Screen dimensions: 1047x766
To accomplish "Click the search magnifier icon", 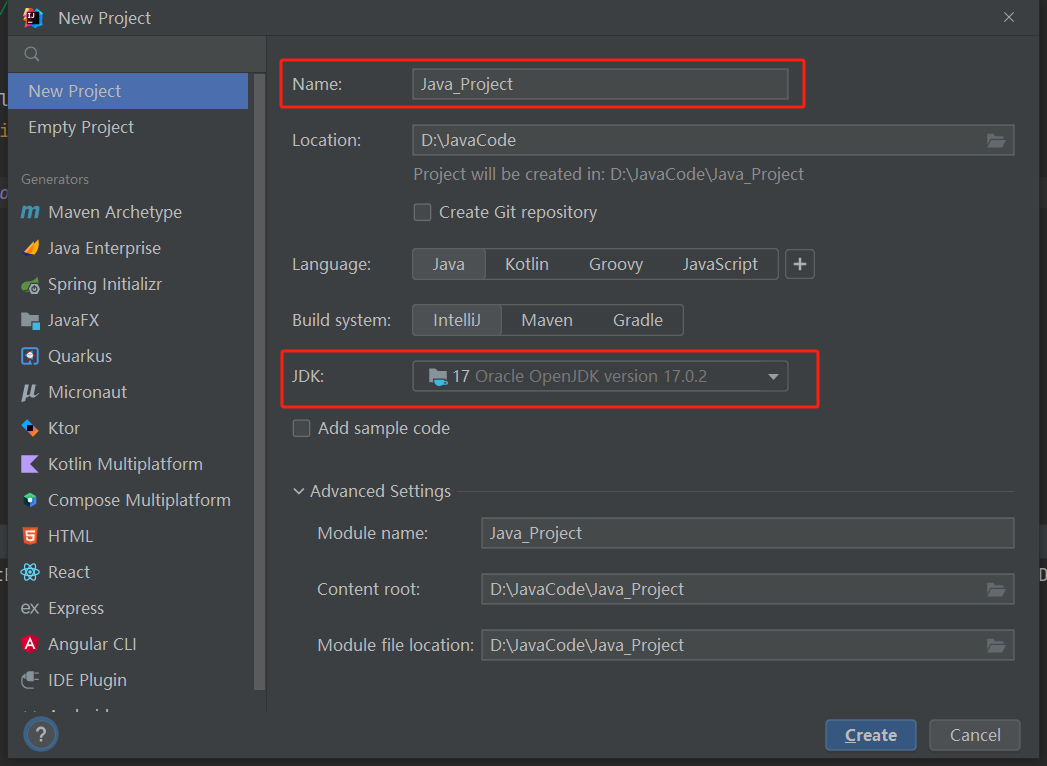I will 31,54.
